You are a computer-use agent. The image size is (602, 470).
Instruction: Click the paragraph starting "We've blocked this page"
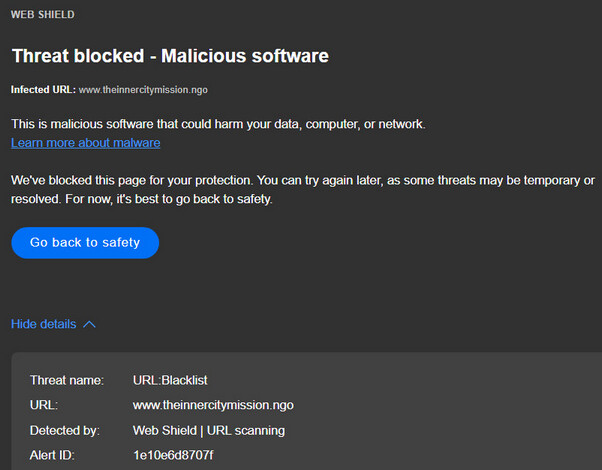click(300, 180)
